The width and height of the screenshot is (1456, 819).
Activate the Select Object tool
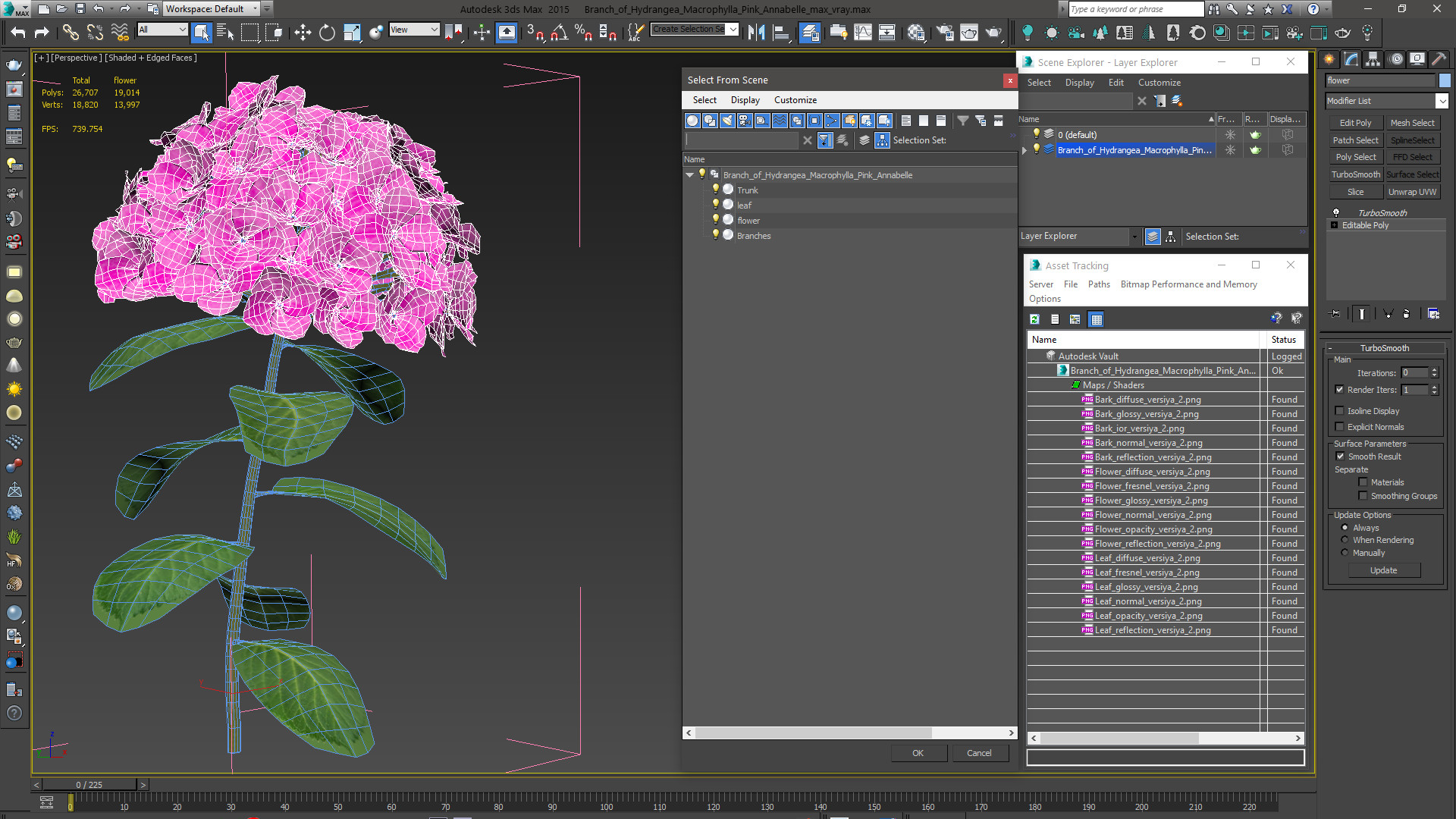(x=201, y=32)
